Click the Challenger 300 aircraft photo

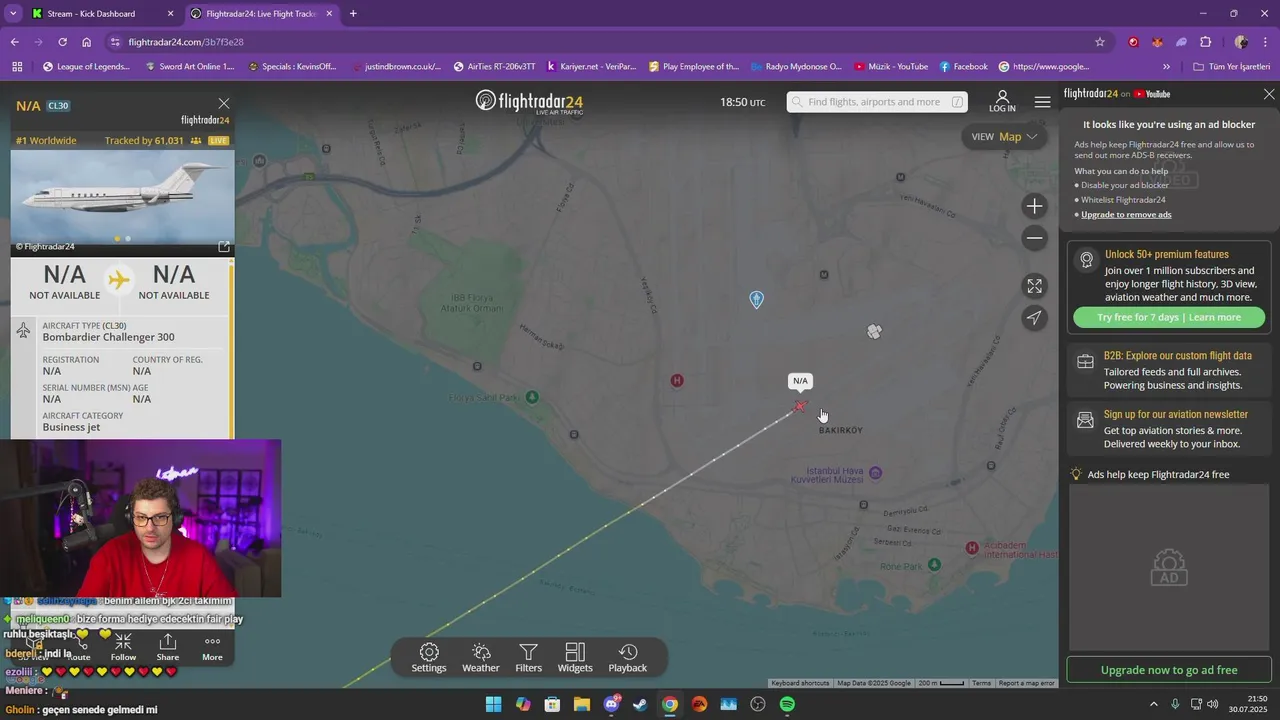pyautogui.click(x=123, y=197)
